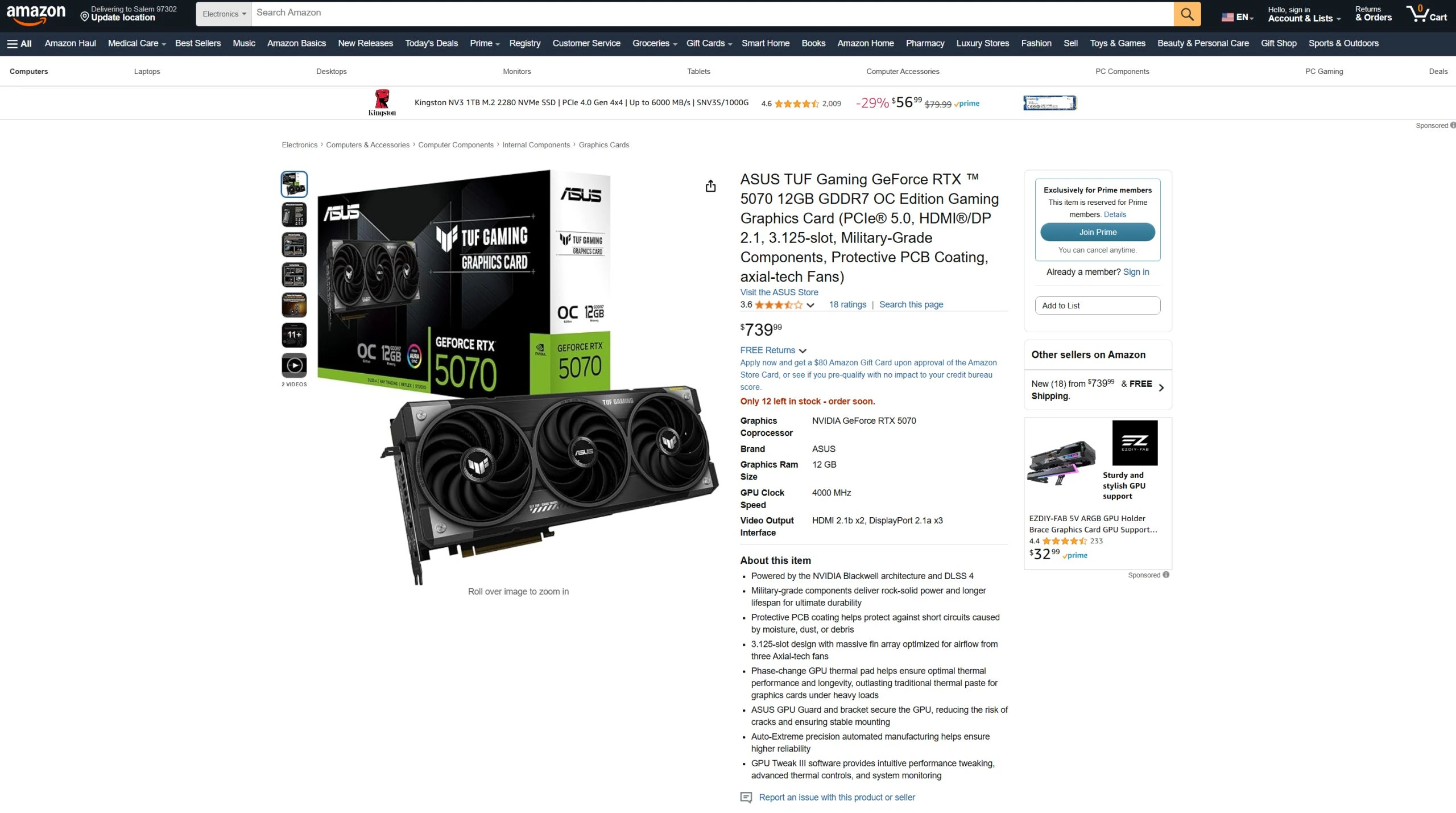The height and width of the screenshot is (813, 1456).
Task: Expand the star rating breakdown chevron
Action: [x=810, y=305]
